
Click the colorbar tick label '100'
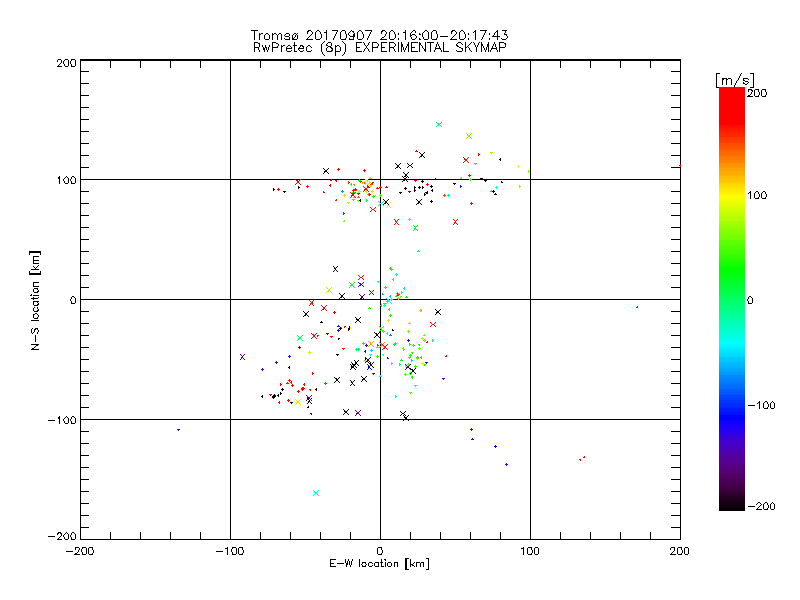[x=757, y=195]
